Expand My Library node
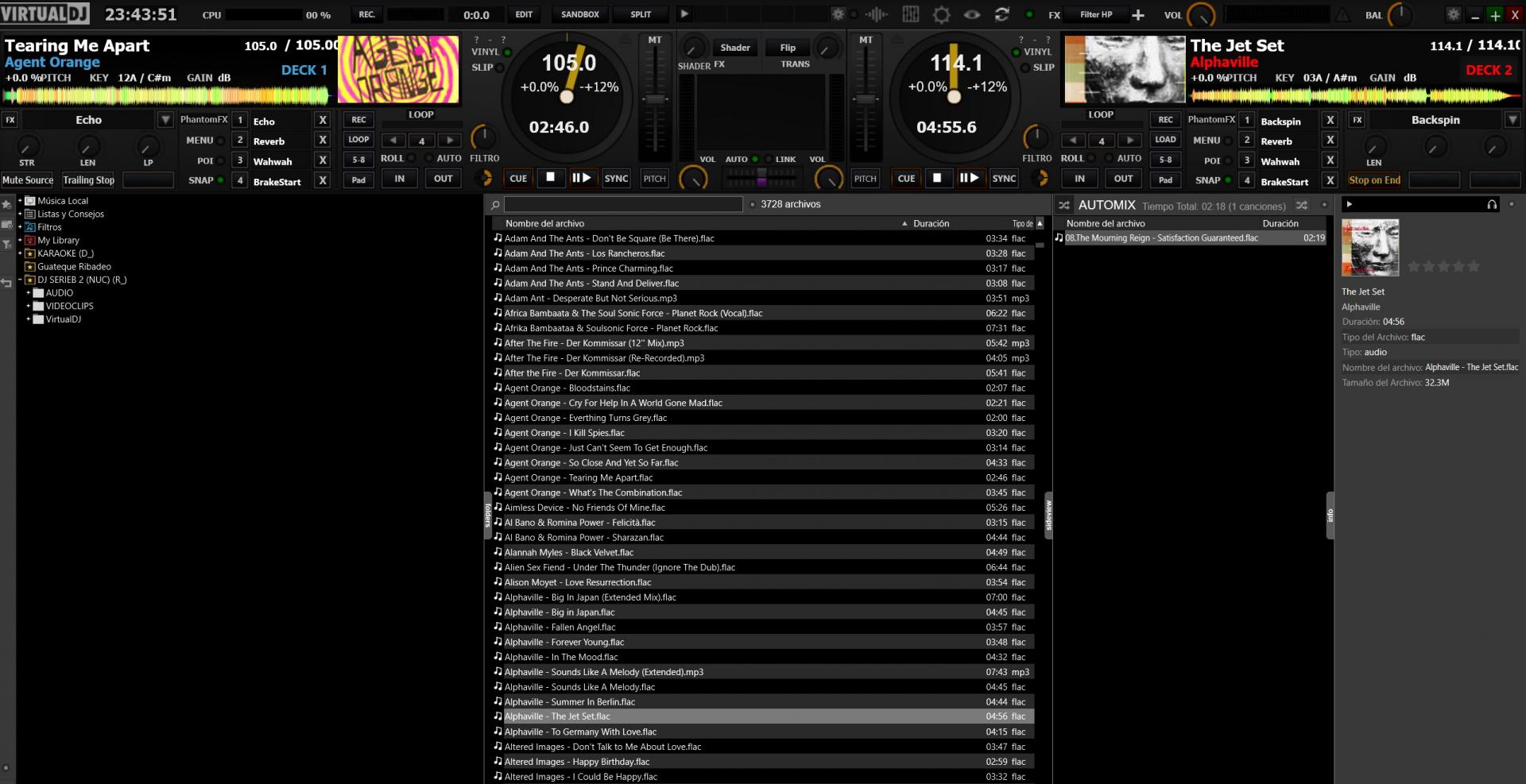The width and height of the screenshot is (1526, 784). click(20, 240)
